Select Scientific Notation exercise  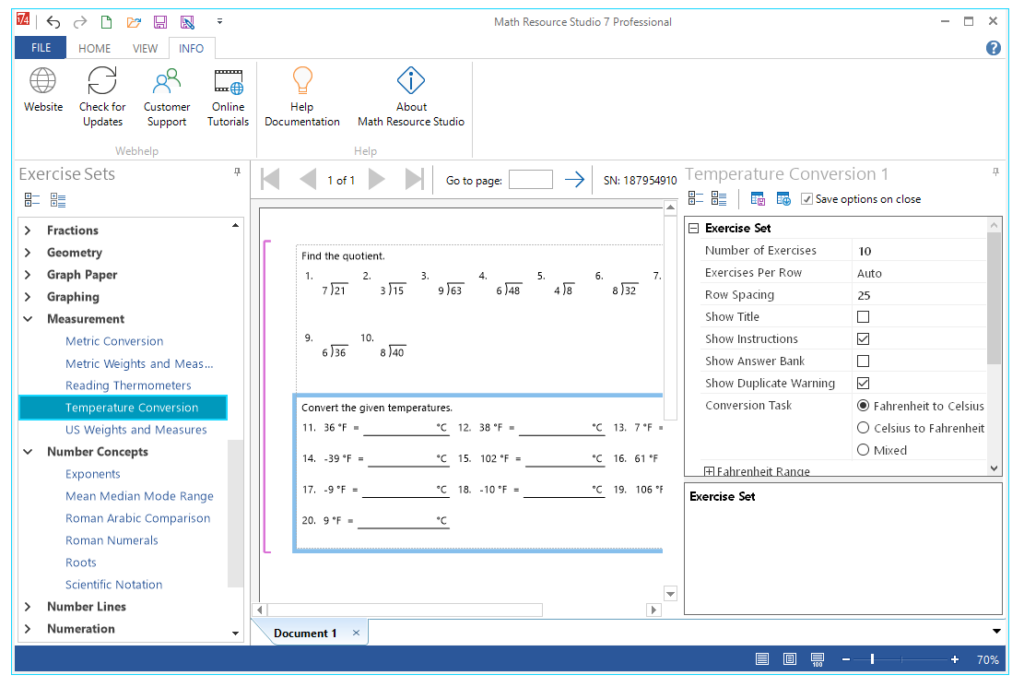pos(114,584)
